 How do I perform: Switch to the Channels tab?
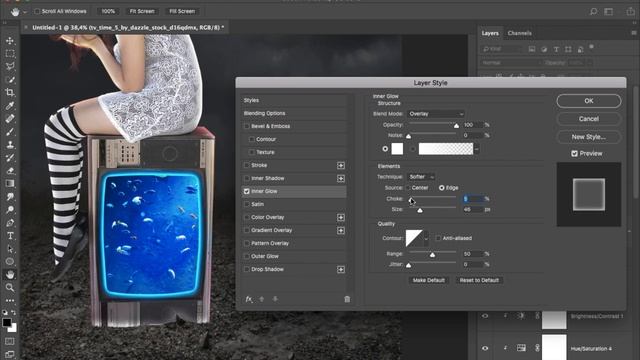pyautogui.click(x=520, y=33)
